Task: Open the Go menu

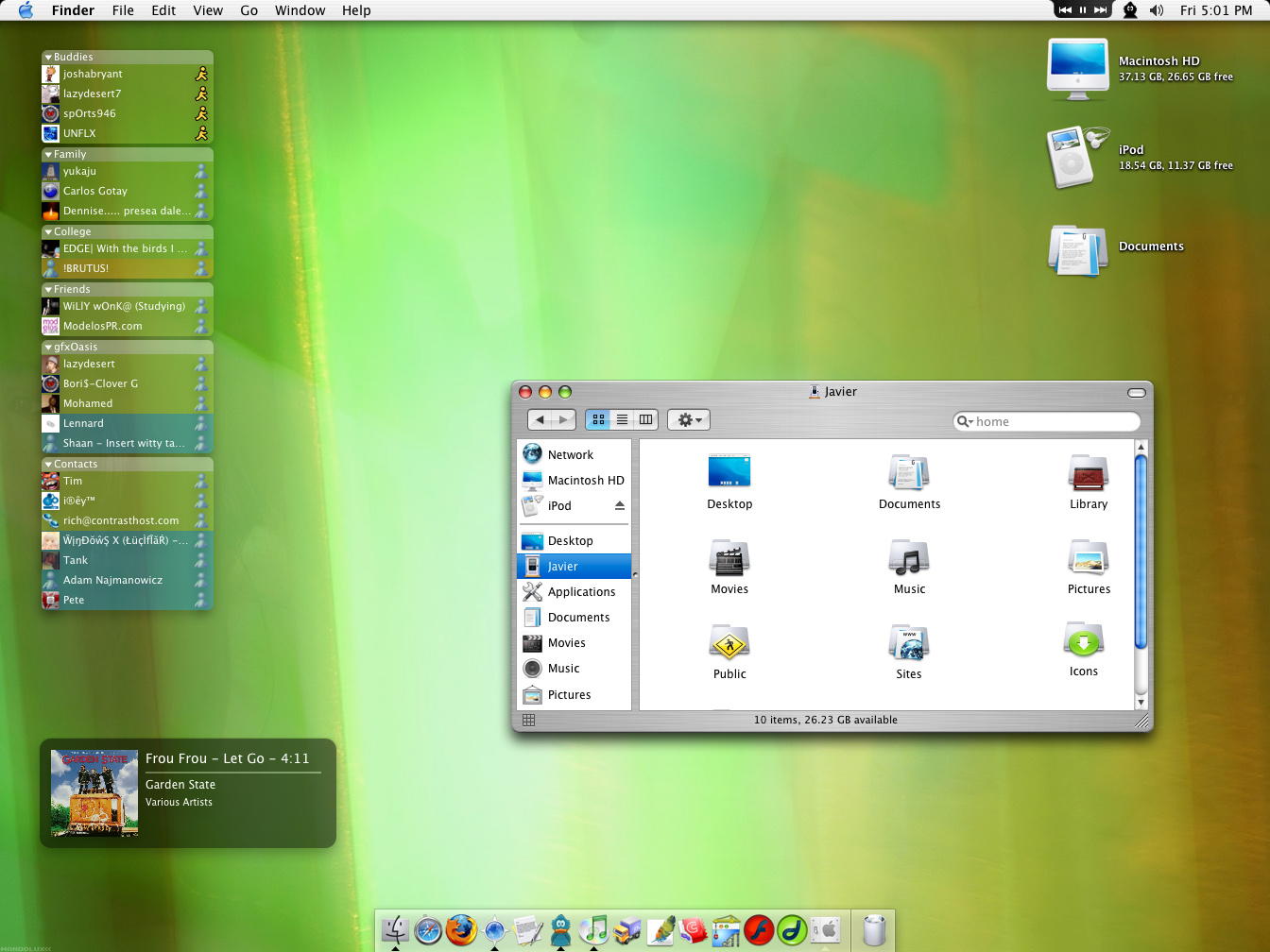Action: pos(249,10)
